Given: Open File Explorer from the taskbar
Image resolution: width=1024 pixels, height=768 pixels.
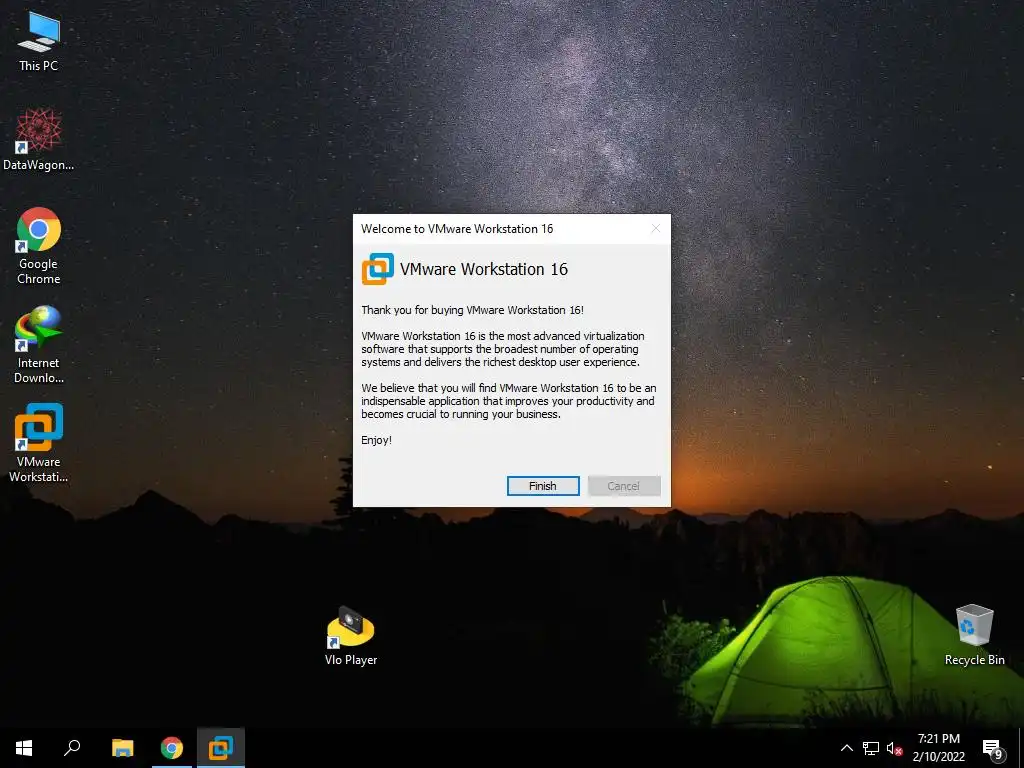Looking at the screenshot, I should point(122,748).
